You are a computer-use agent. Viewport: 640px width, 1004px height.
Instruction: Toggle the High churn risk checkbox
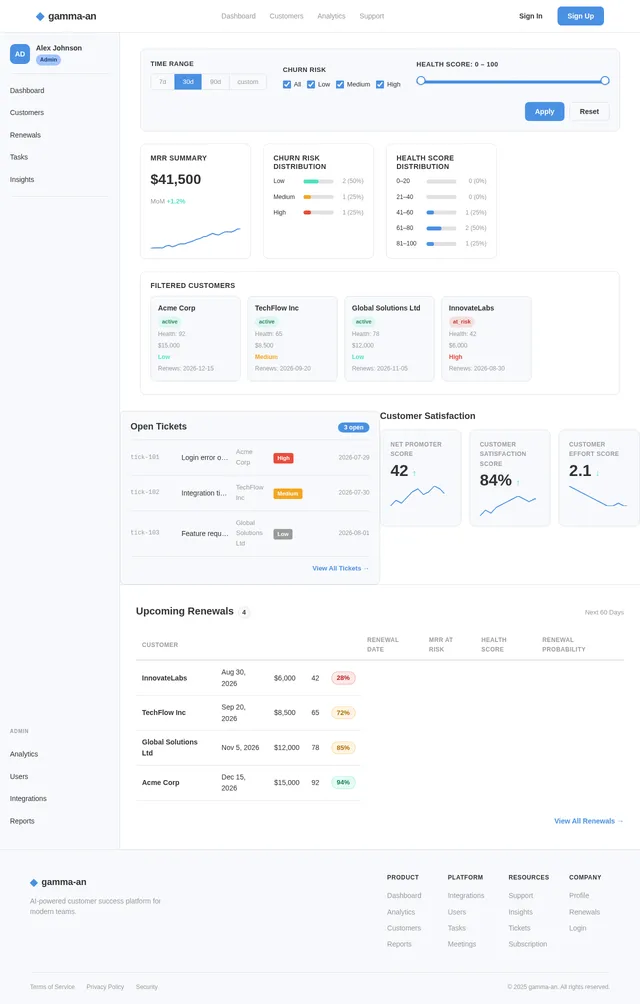pos(380,85)
